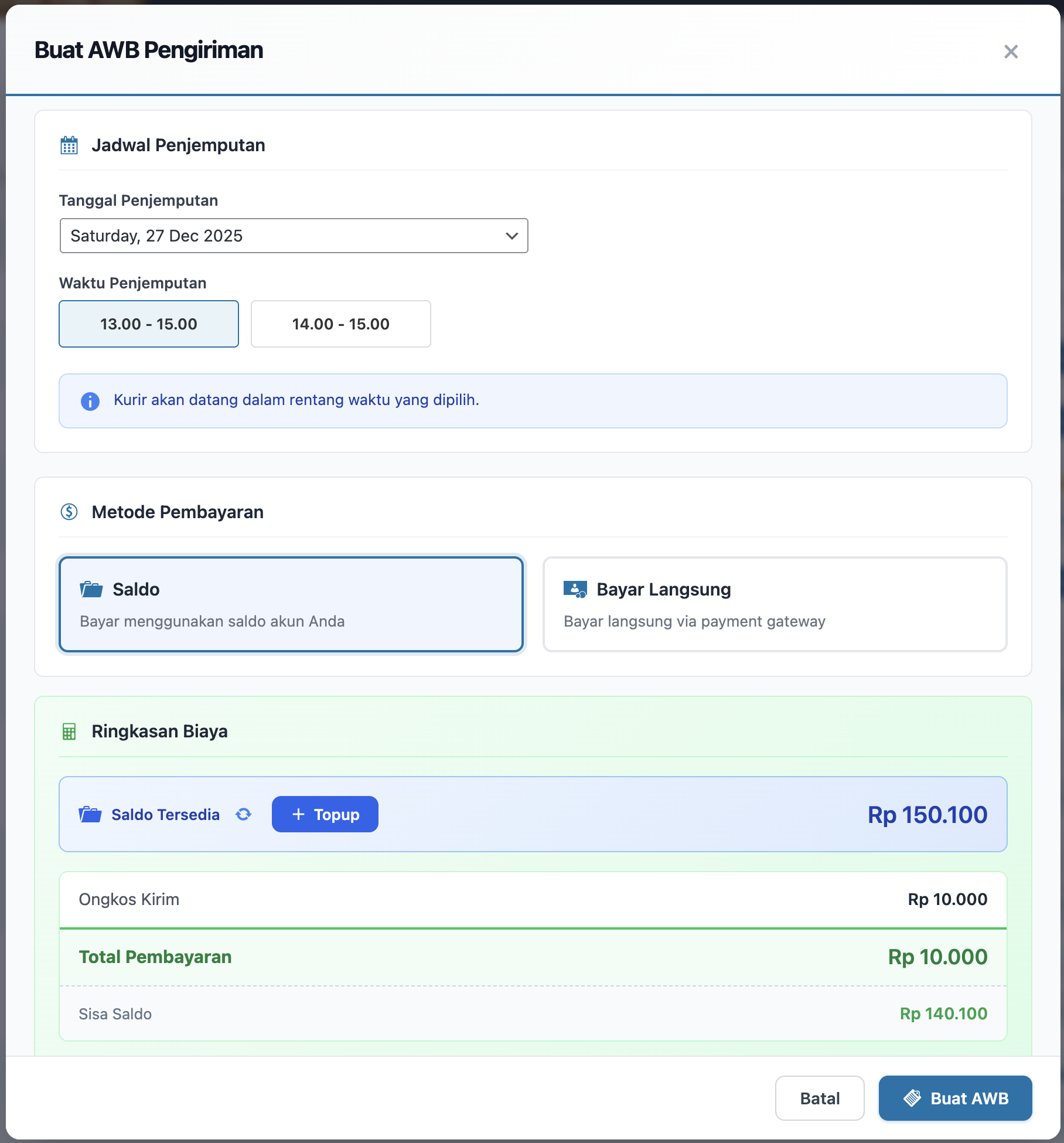Click the Total Pembayaran row
Viewport: 1064px width, 1143px height.
[x=533, y=957]
